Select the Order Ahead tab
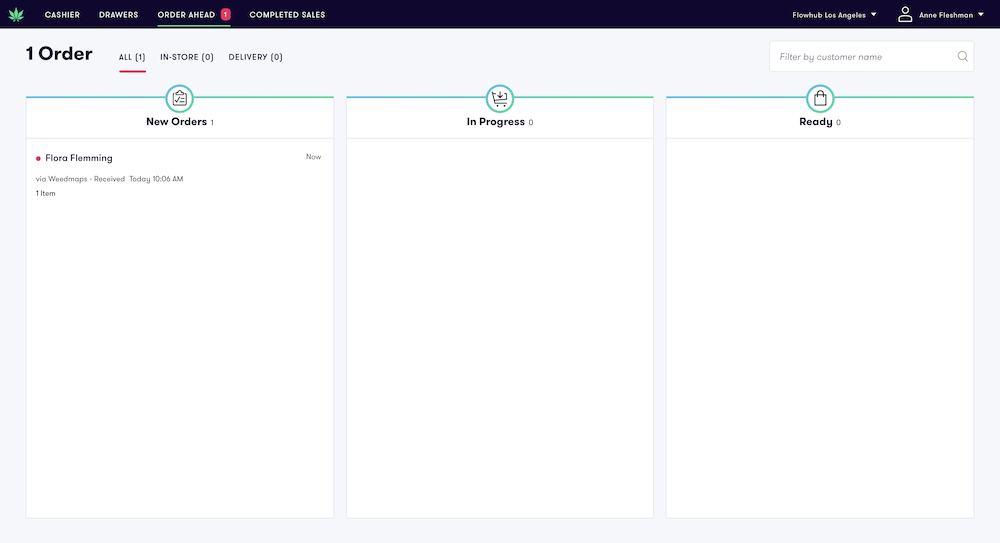Screen dimensions: 1000x543 pyautogui.click(x=186, y=15)
